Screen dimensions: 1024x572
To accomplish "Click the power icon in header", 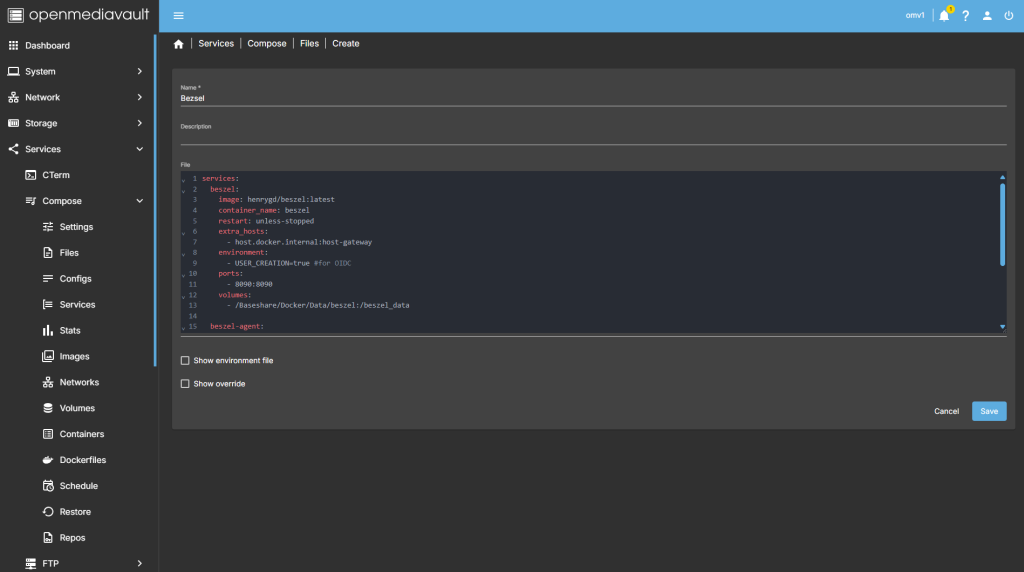I will [1008, 16].
